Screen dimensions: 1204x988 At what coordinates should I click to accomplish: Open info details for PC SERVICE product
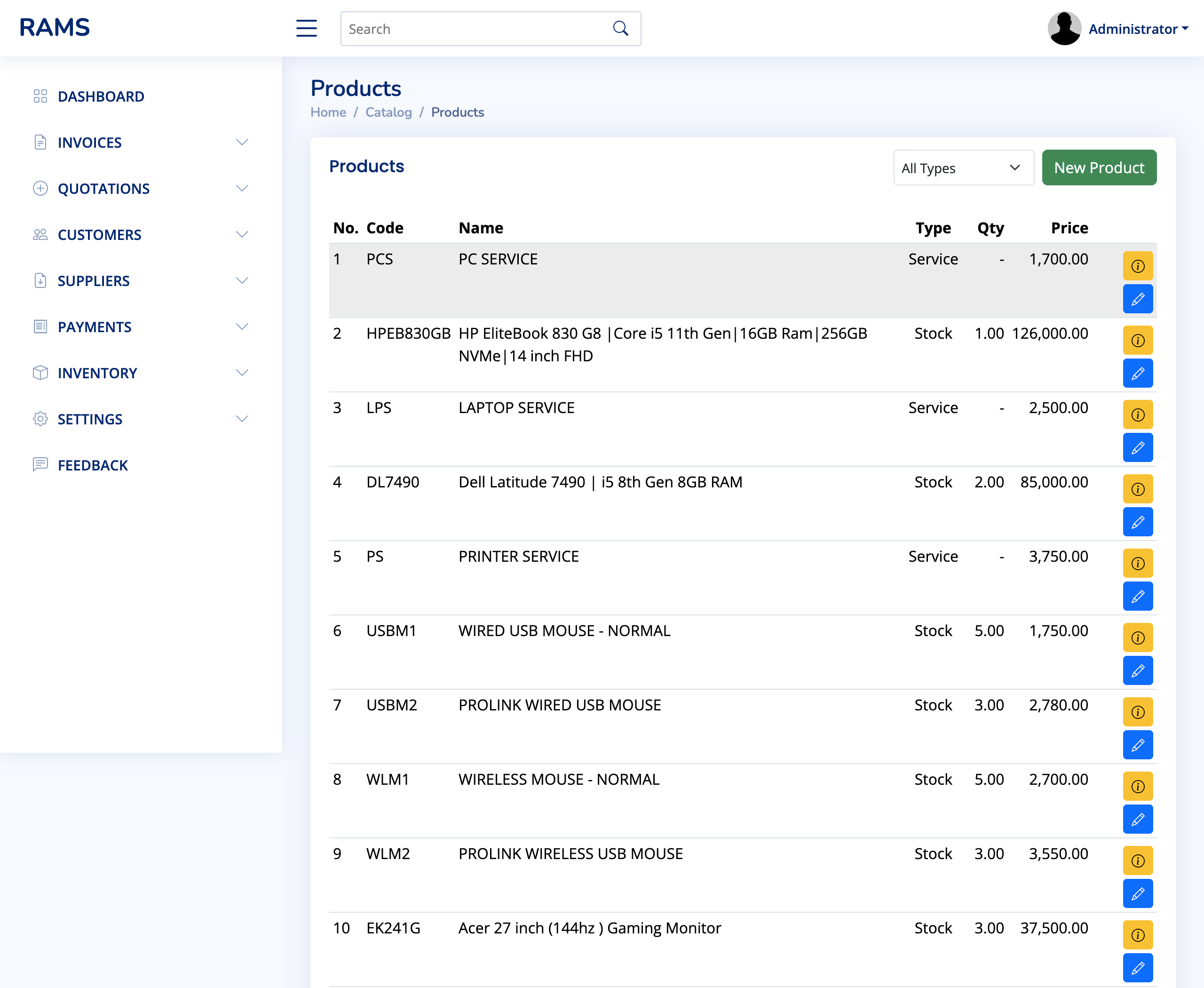[x=1137, y=266]
